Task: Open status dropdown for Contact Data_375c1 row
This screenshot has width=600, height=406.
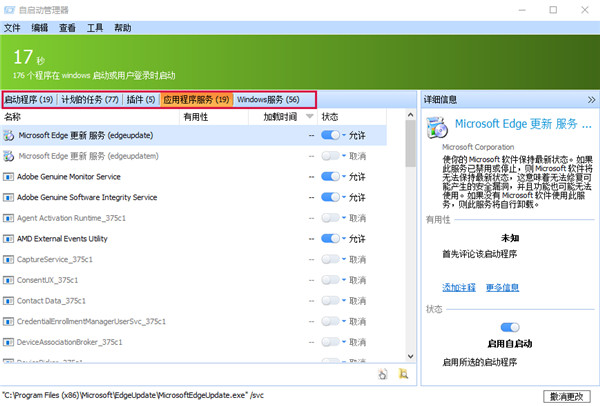Action: (x=344, y=300)
